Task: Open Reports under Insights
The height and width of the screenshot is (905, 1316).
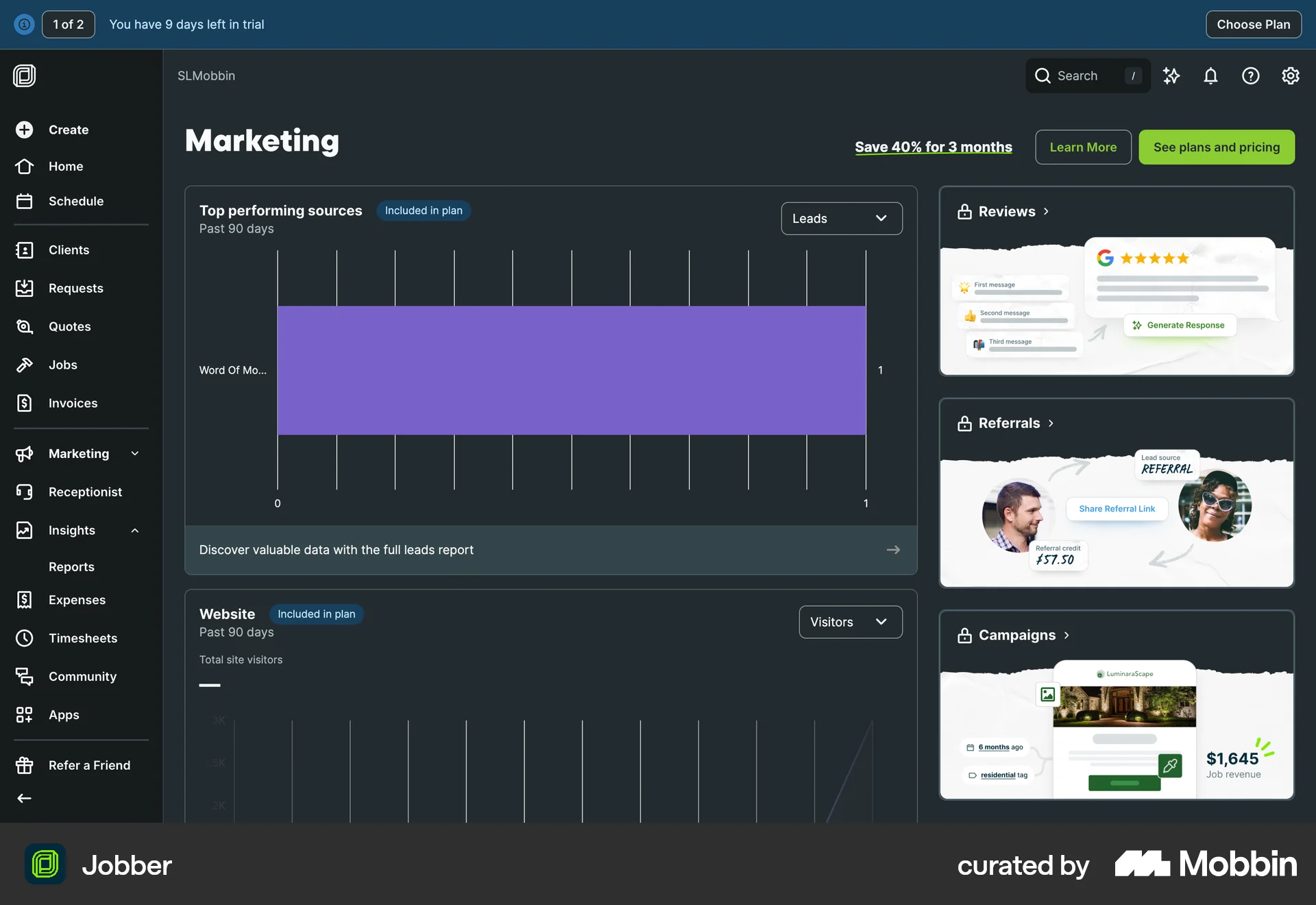Action: tap(71, 567)
